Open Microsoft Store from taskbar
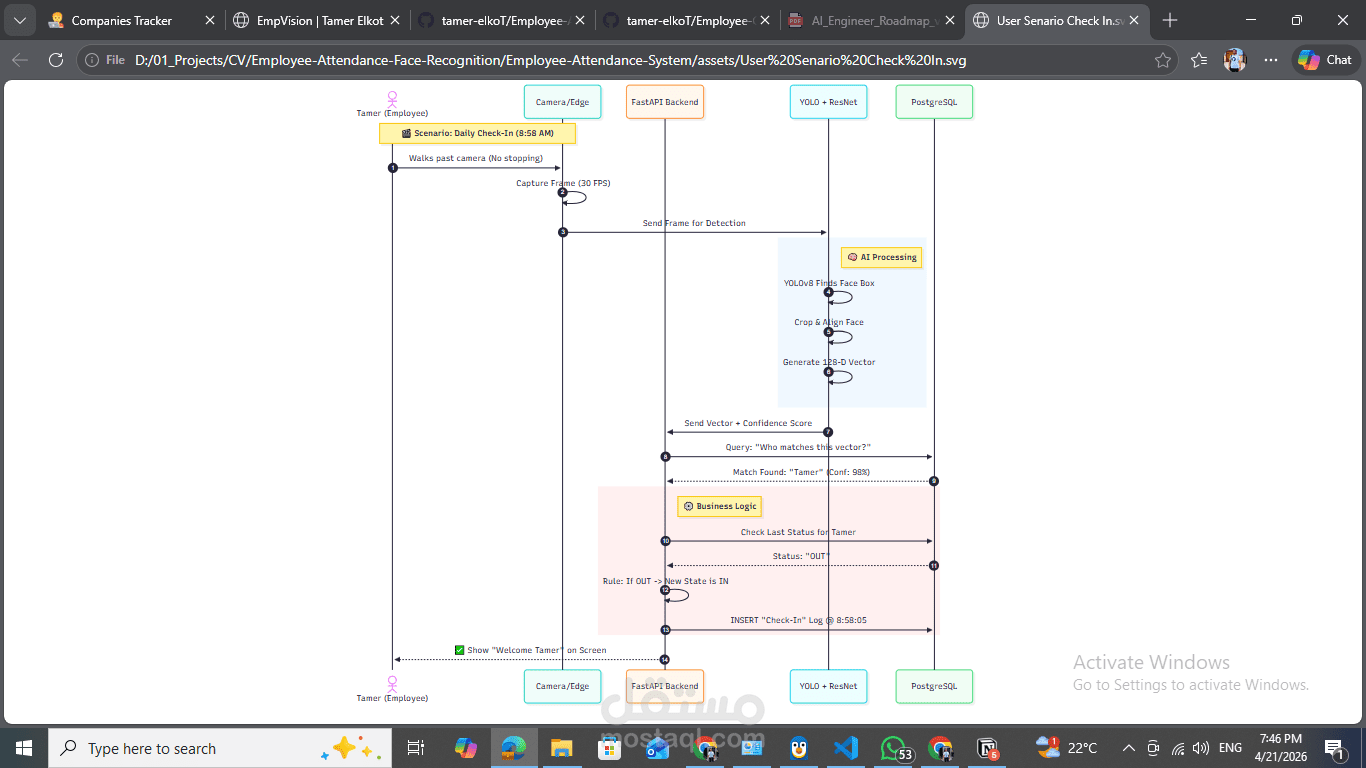 click(609, 748)
